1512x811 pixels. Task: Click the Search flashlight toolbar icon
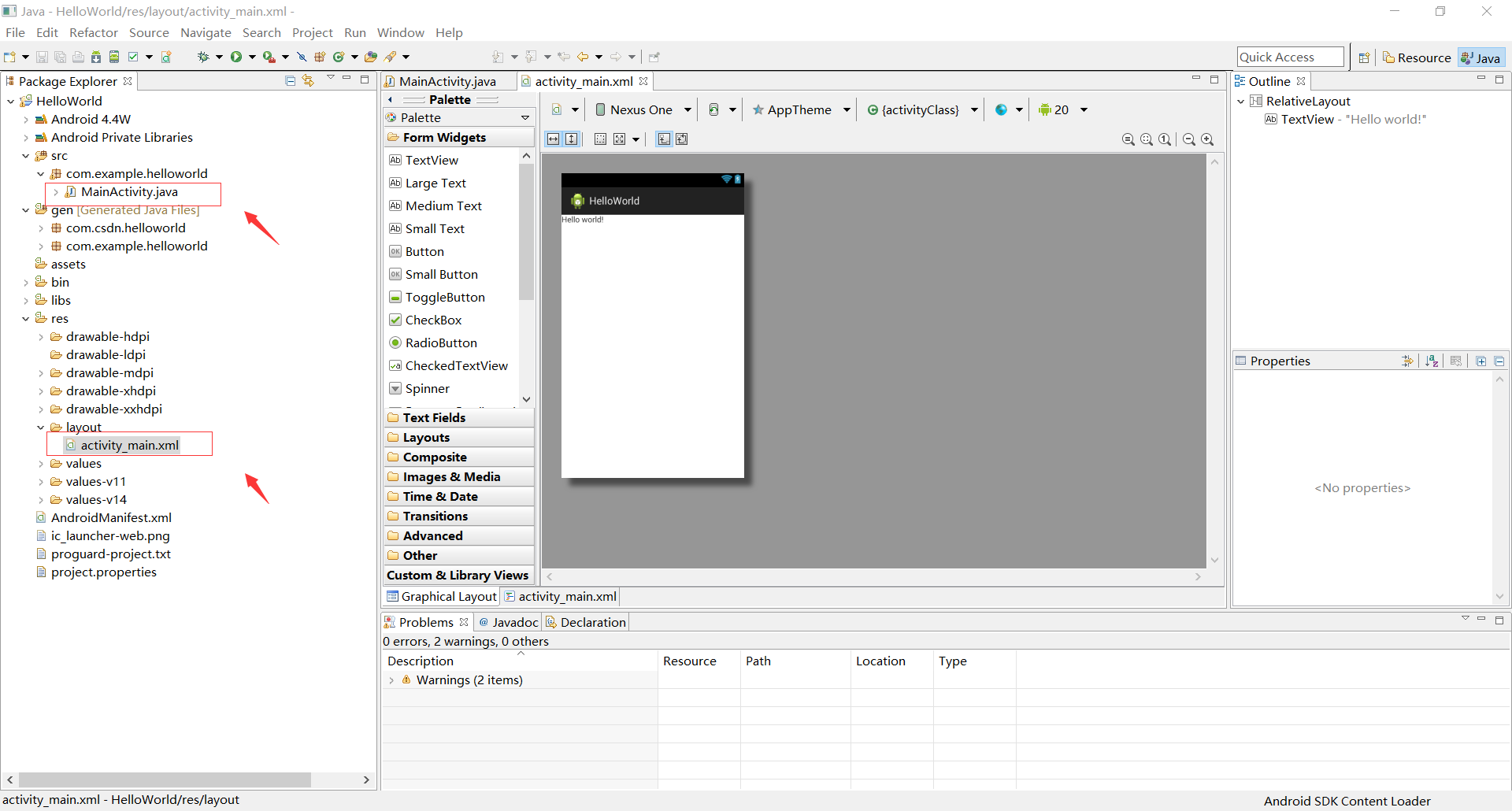390,57
